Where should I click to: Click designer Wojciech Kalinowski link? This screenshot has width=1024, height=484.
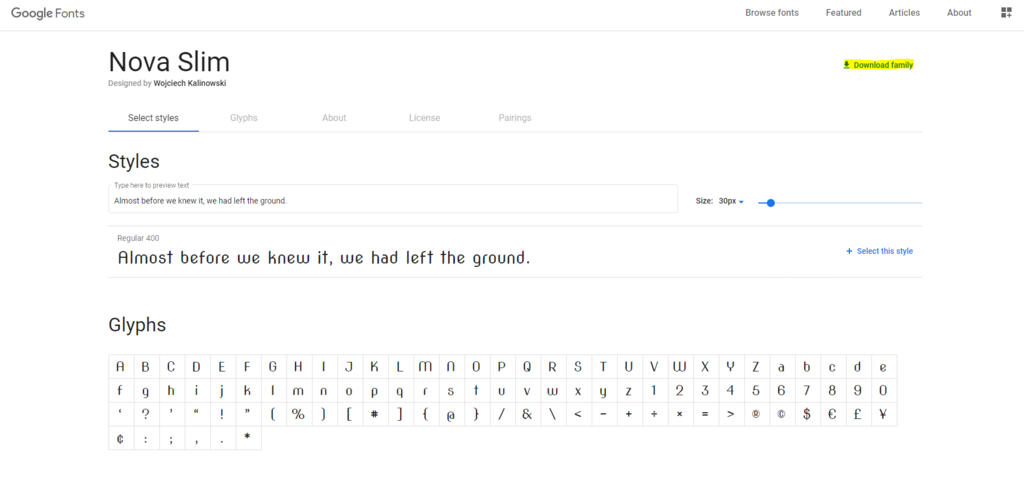(x=190, y=84)
